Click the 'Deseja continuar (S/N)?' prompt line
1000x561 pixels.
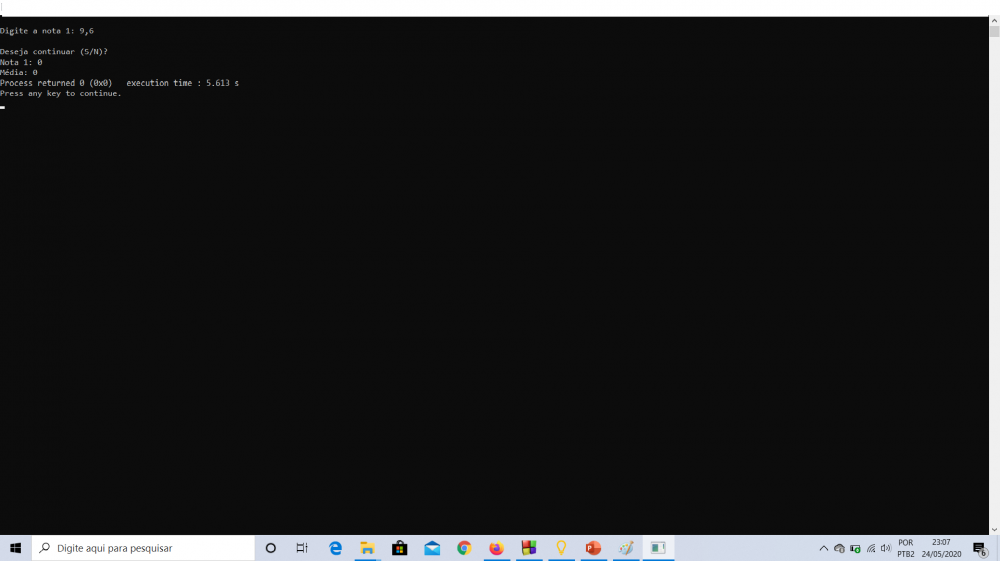click(x=54, y=52)
